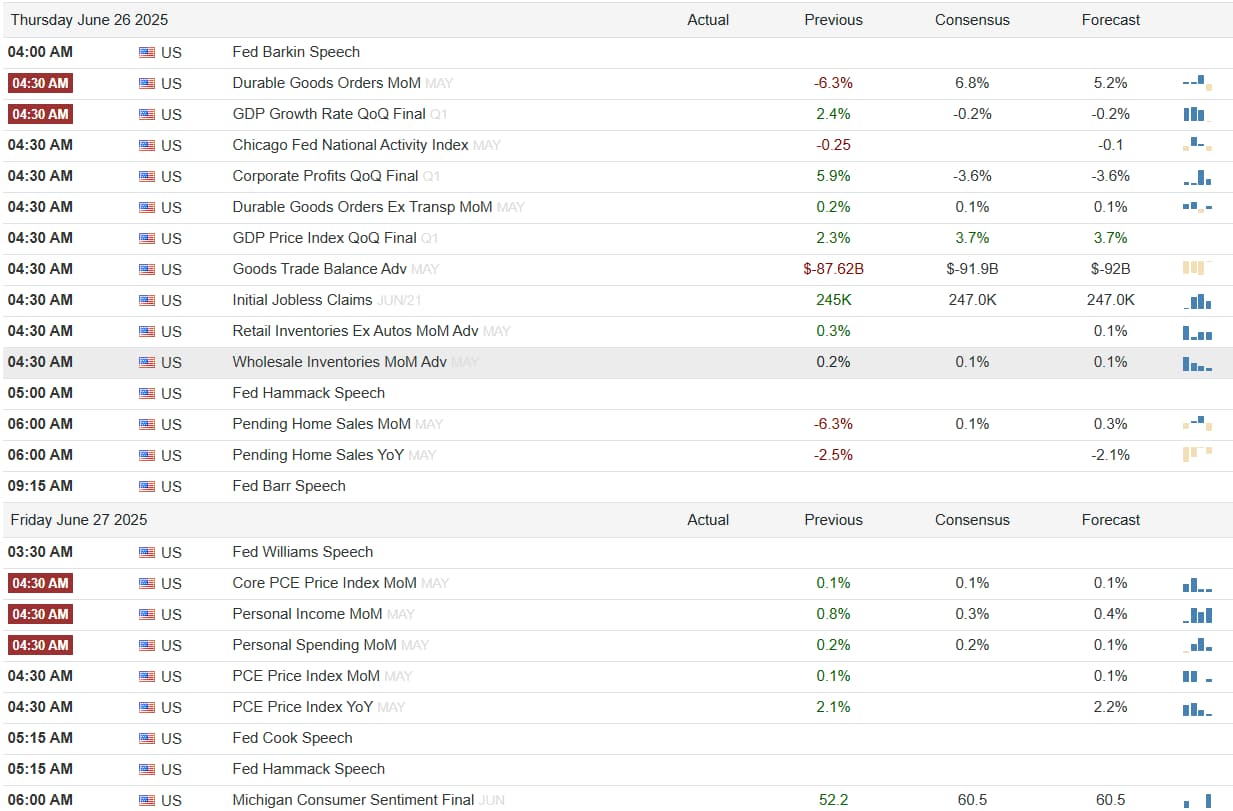
Task: Click the red 04:30 AM badge for Personal Spending
Action: click(40, 645)
